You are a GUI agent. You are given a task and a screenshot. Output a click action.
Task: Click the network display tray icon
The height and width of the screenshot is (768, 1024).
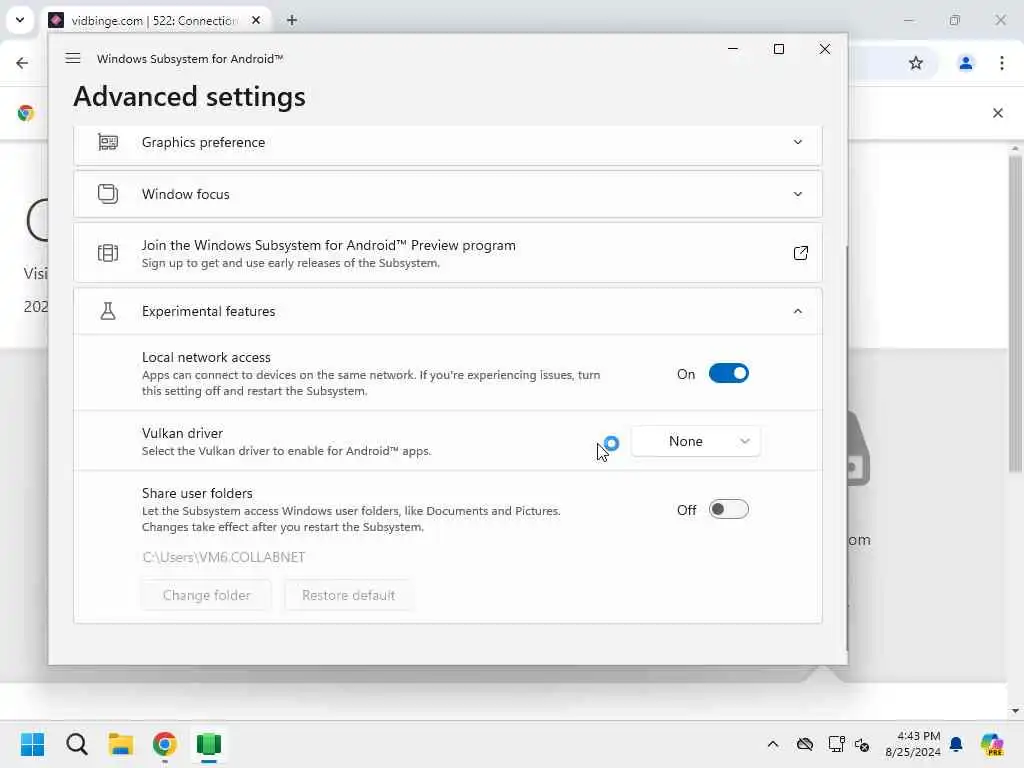[836, 744]
